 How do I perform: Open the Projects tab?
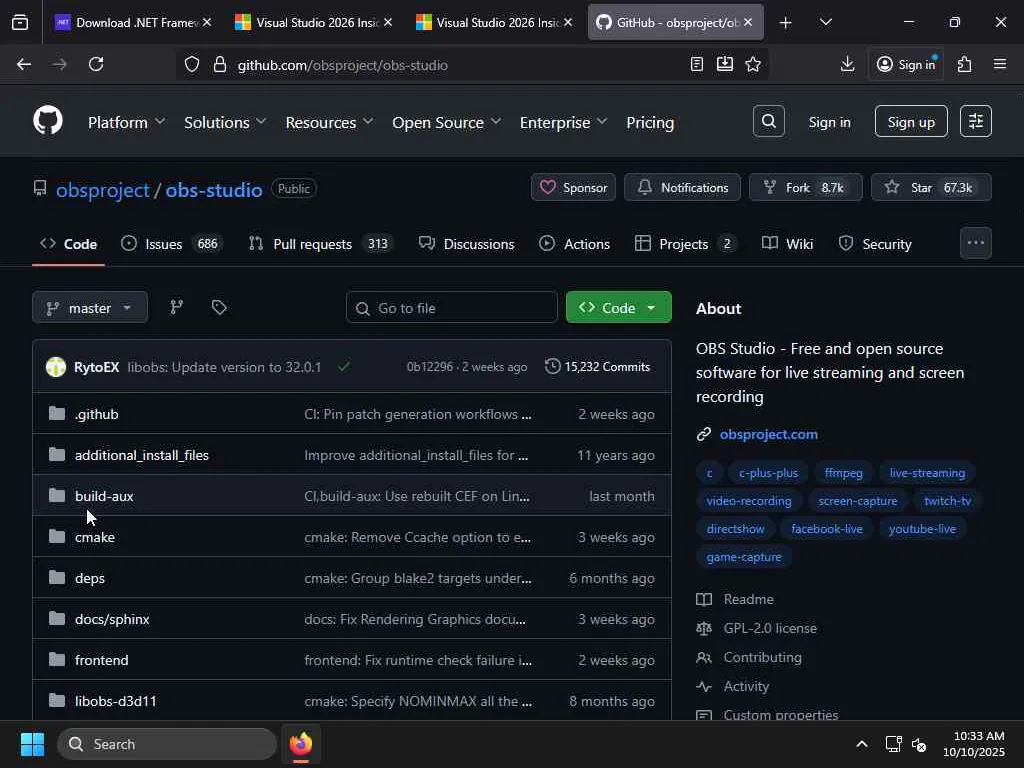(686, 244)
